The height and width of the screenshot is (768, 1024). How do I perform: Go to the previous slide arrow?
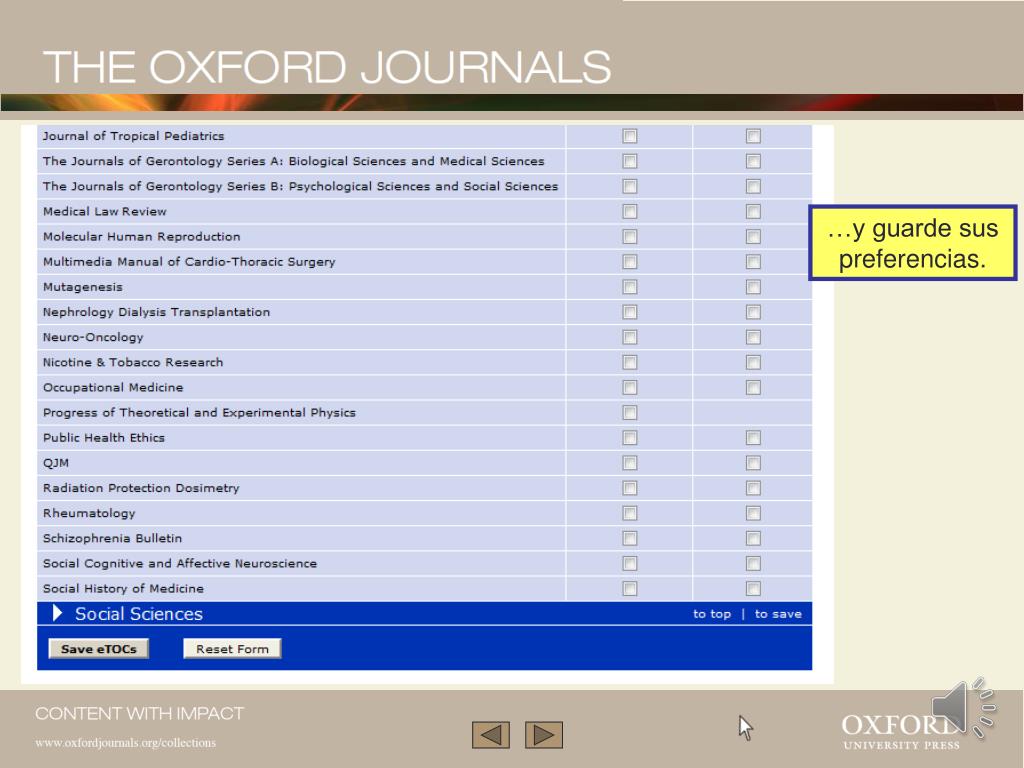coord(490,735)
